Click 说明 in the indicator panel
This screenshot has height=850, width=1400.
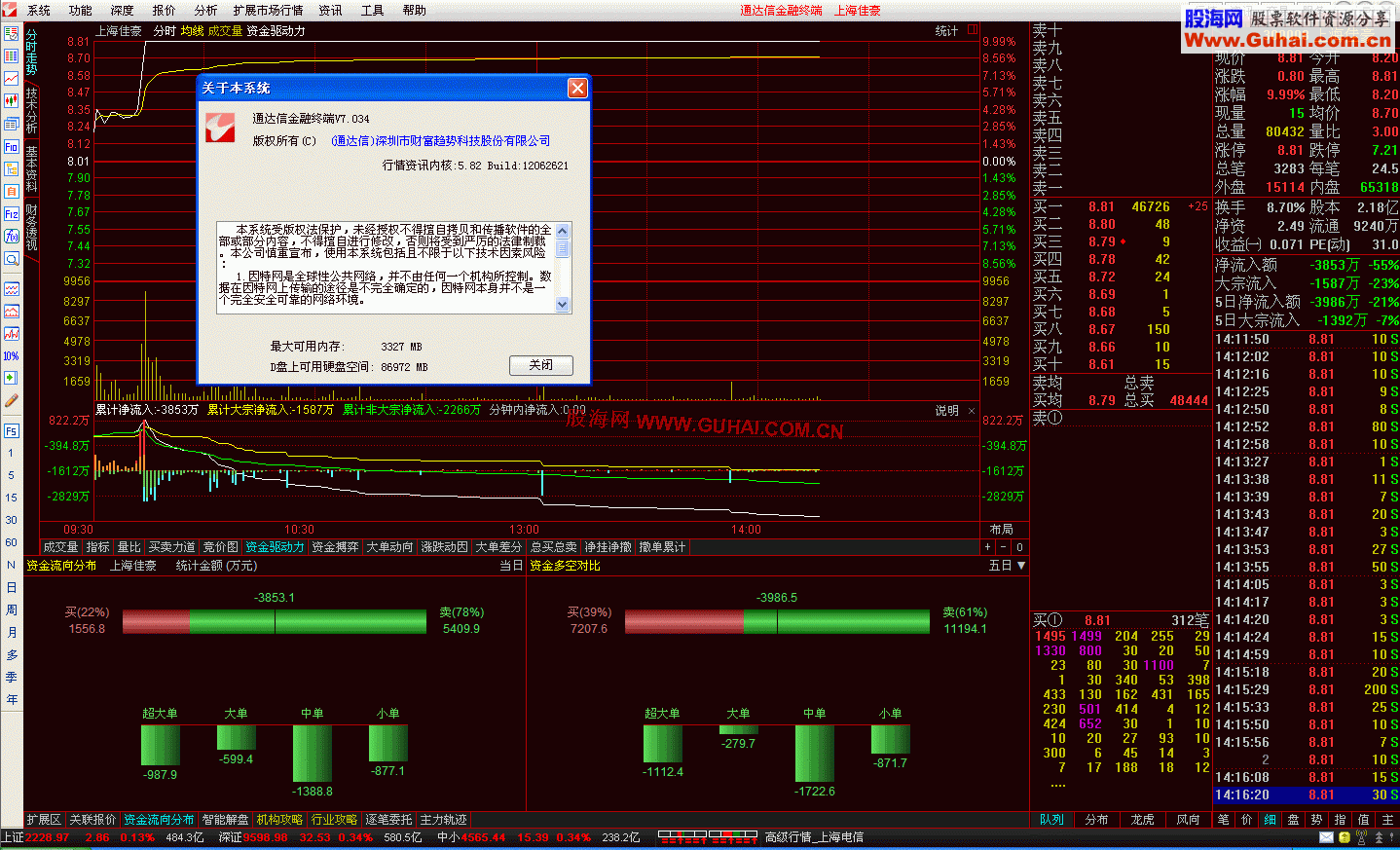pyautogui.click(x=946, y=411)
